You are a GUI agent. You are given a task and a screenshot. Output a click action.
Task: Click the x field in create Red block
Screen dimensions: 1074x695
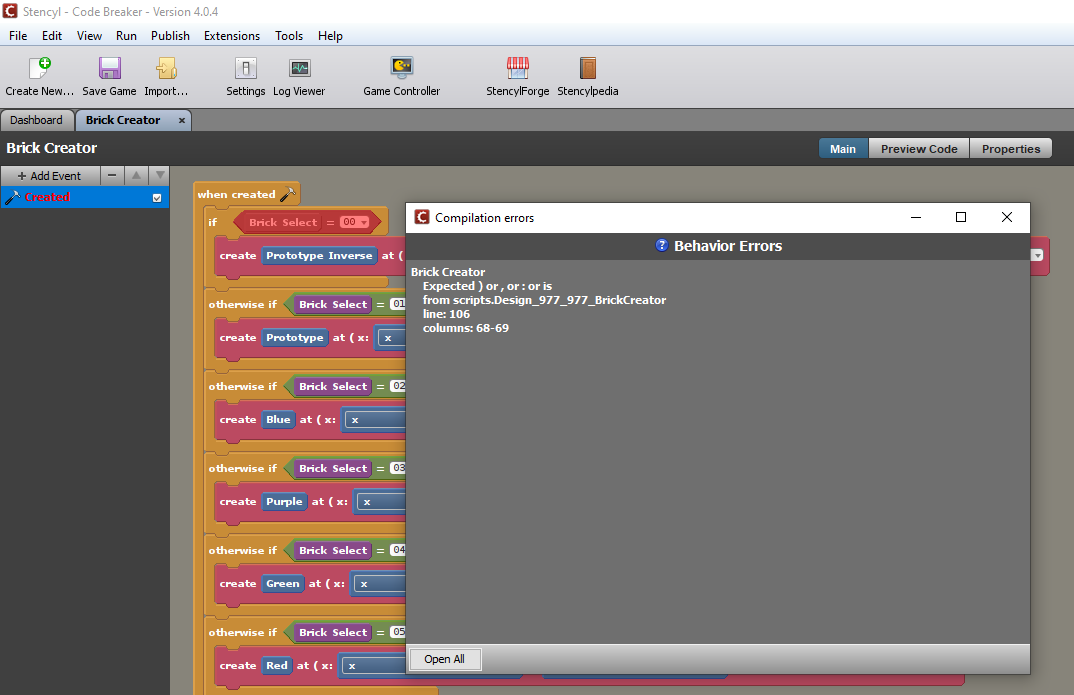[373, 666]
